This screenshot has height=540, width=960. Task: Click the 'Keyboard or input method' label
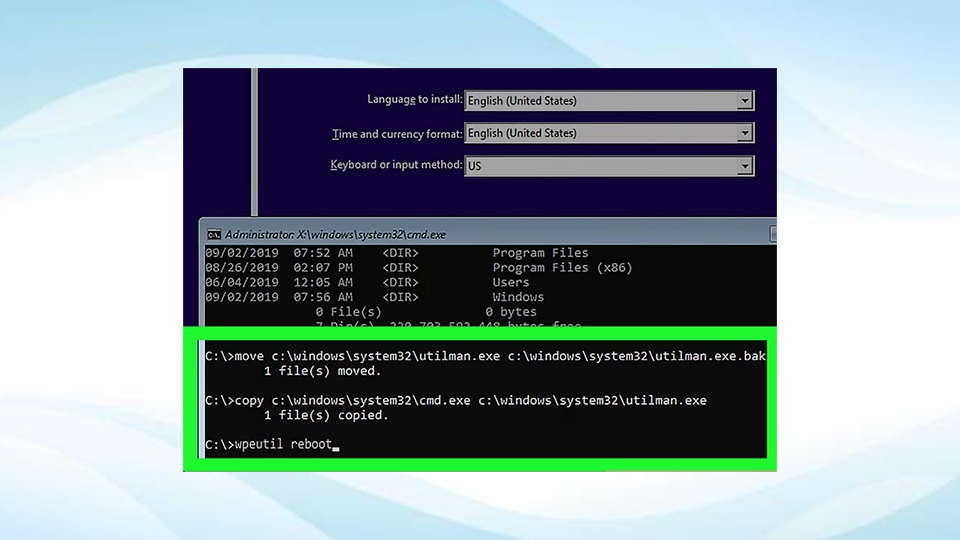pos(396,165)
